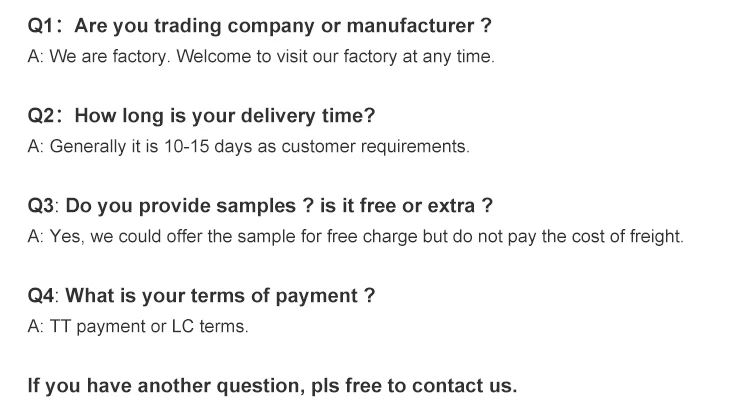The image size is (750, 414).
Task: Click the "Q2" label
Action: pyautogui.click(x=44, y=116)
